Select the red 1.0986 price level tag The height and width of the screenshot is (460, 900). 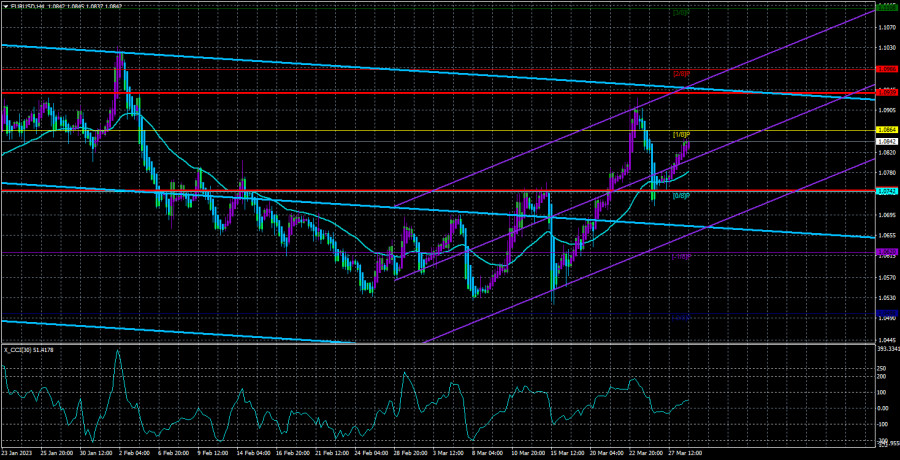(887, 68)
